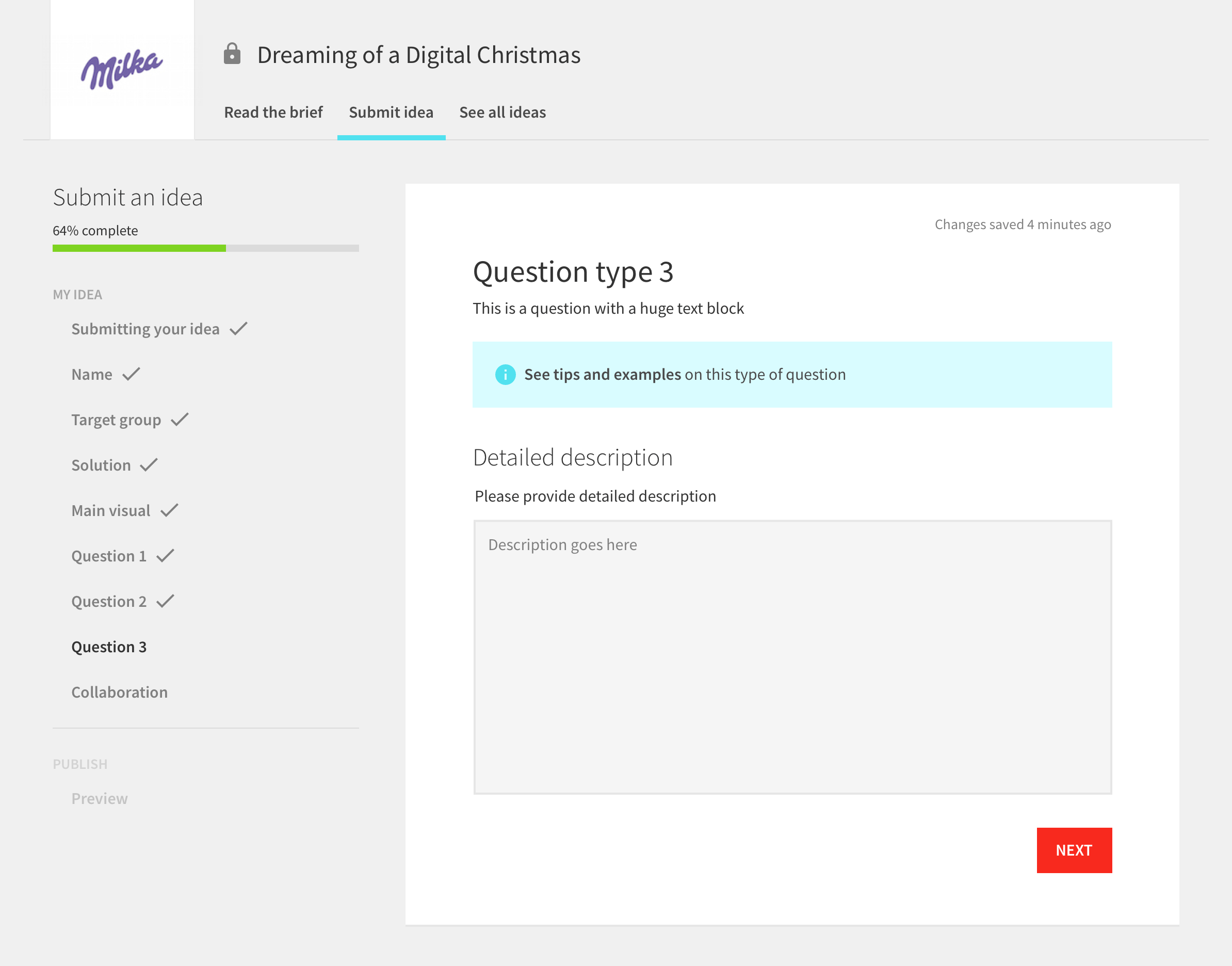Click the checkmark next to Submitting your idea
Screen dimensions: 1232x966
[x=238, y=329]
